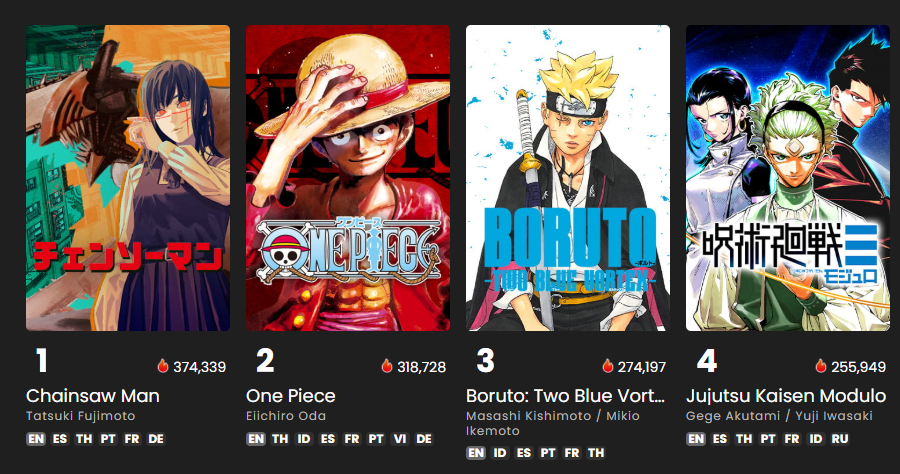Click the Chainsaw Man title link
Viewport: 900px width, 474px height.
click(93, 396)
